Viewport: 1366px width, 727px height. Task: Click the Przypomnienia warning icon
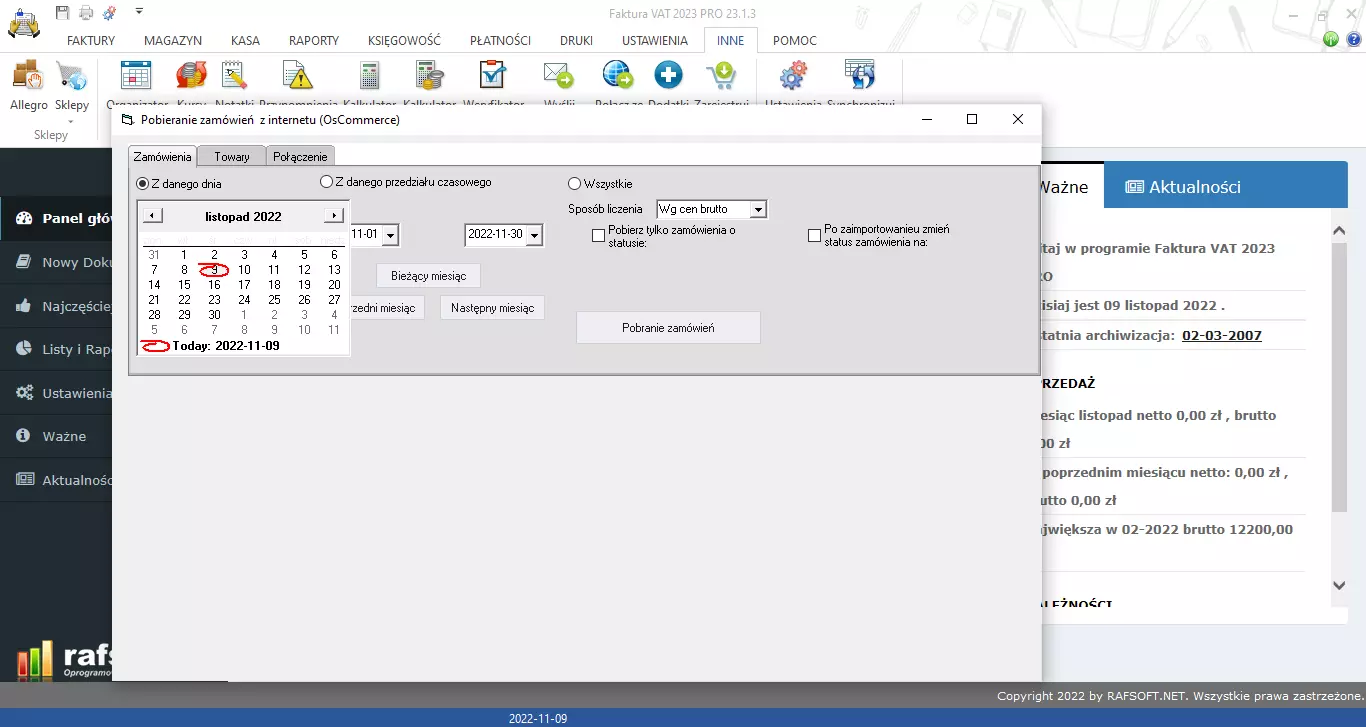[297, 76]
